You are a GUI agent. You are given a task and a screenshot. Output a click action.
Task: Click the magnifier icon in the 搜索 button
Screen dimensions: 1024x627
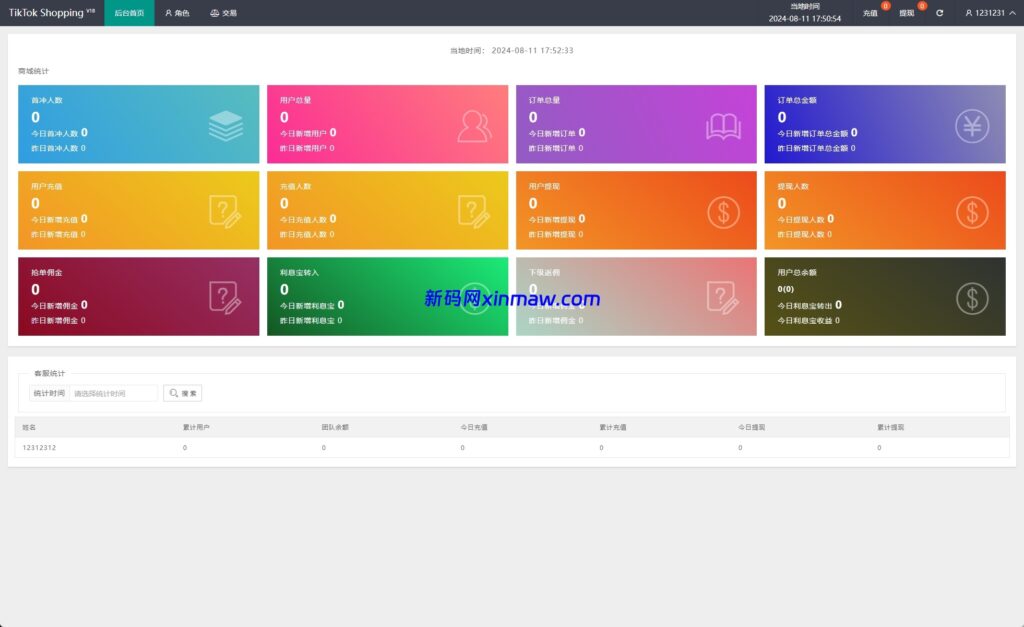click(172, 392)
